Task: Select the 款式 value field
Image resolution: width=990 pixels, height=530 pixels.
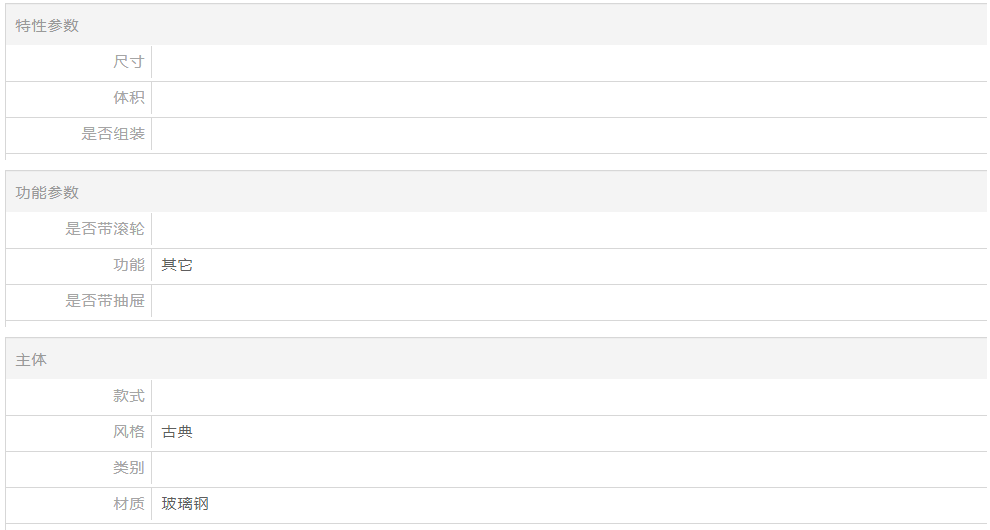Action: (570, 396)
